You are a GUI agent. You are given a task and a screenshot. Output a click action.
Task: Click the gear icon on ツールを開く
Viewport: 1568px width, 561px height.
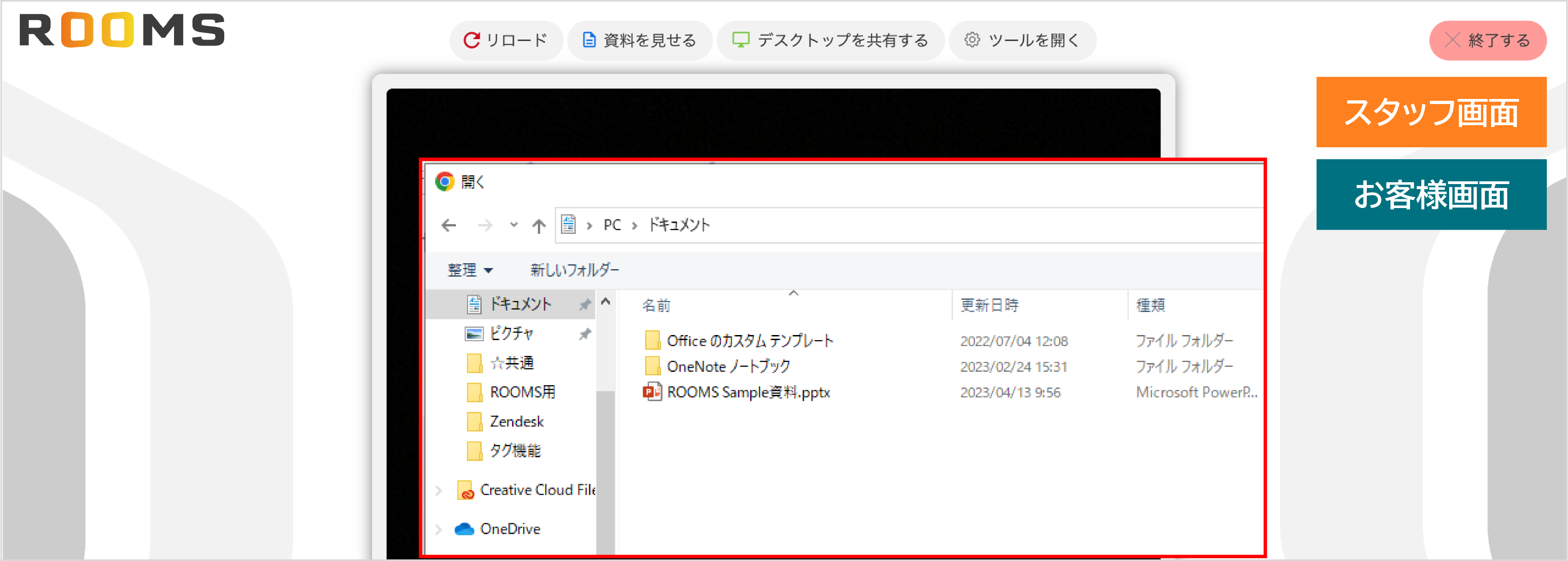click(972, 40)
